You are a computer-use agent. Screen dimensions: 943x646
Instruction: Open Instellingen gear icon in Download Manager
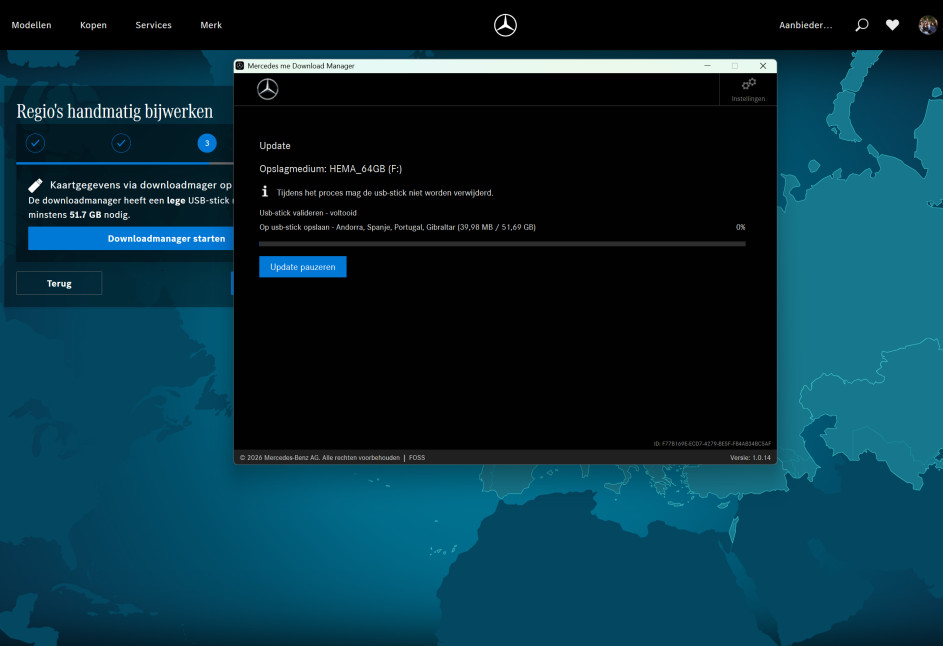[748, 89]
